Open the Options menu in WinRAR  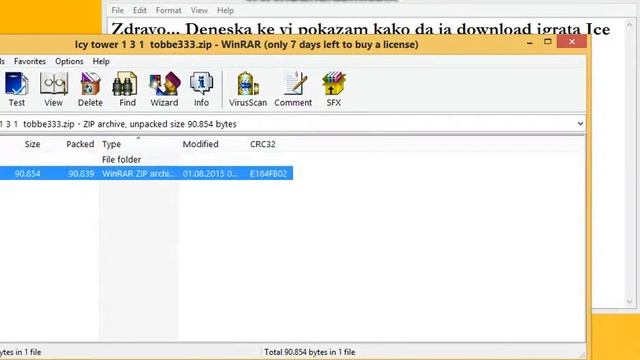click(x=69, y=61)
